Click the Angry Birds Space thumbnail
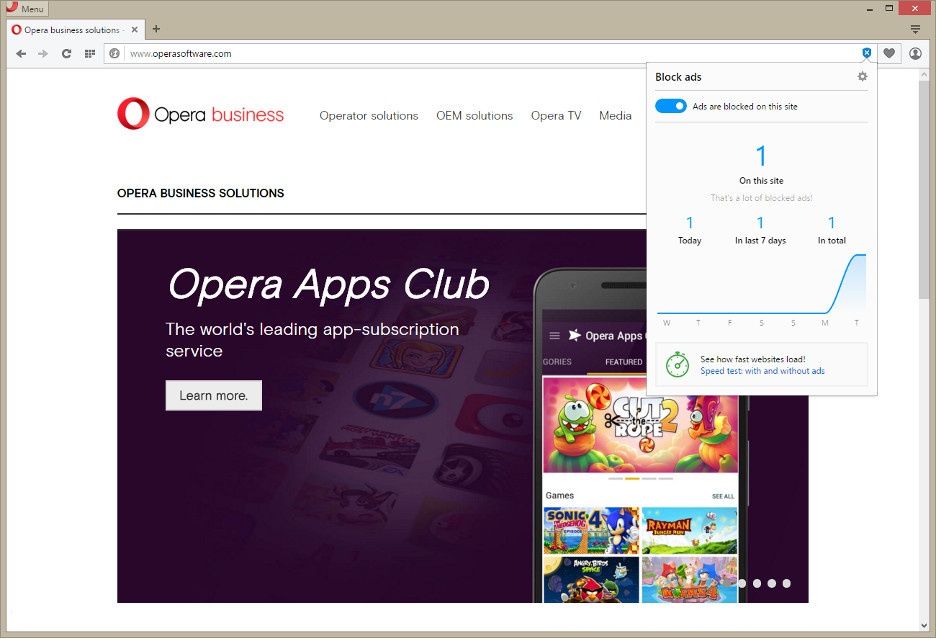This screenshot has width=936, height=639. click(591, 580)
